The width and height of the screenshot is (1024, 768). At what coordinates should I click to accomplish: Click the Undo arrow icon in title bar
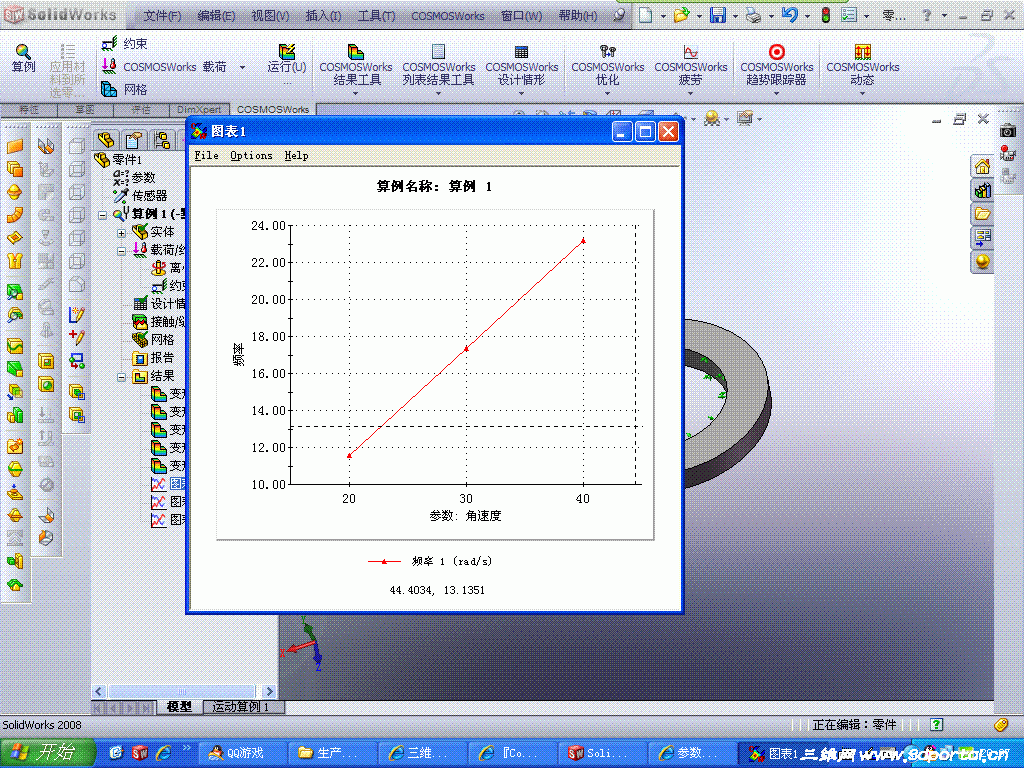[789, 15]
